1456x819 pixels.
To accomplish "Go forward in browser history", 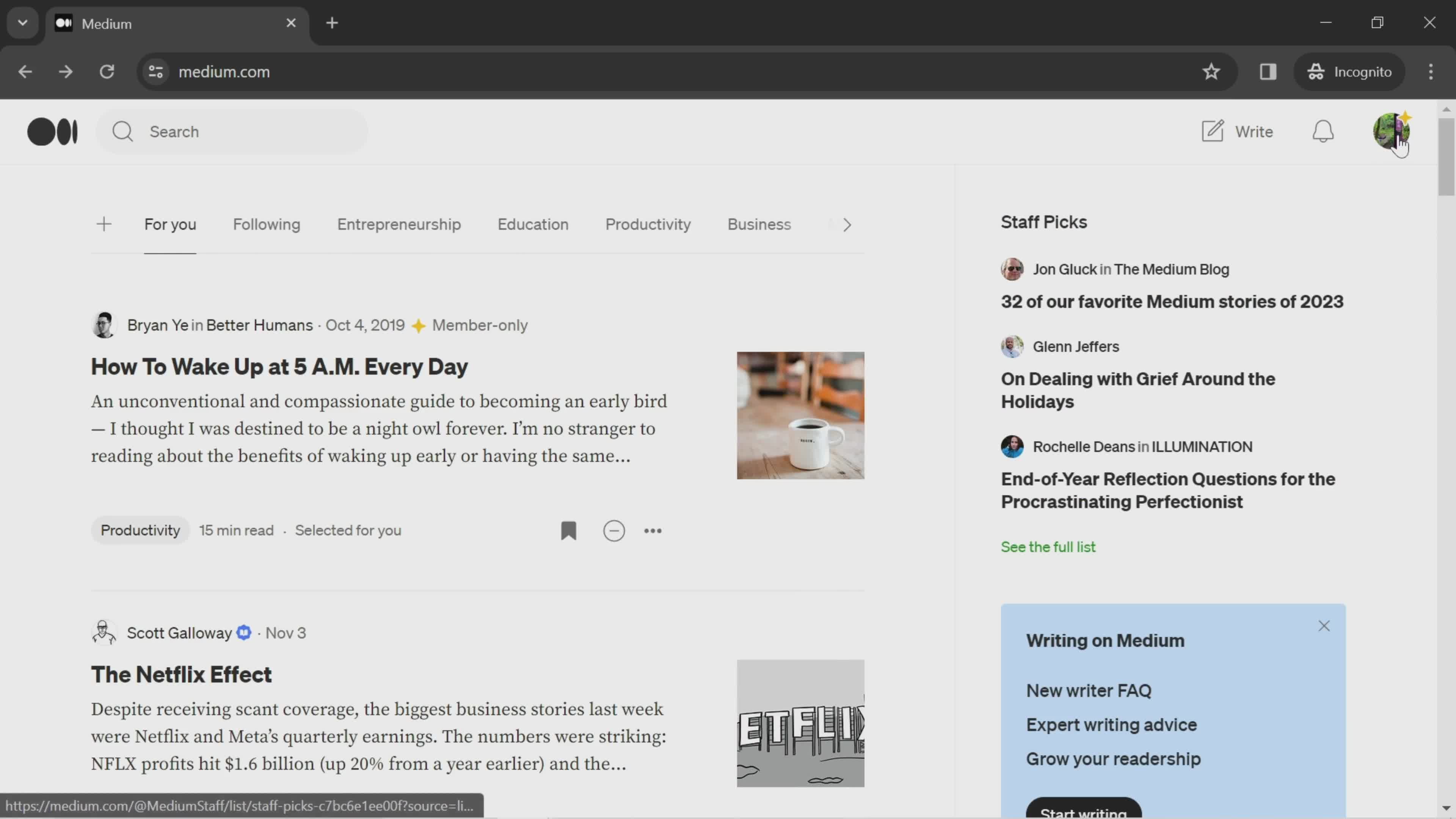I will click(66, 72).
